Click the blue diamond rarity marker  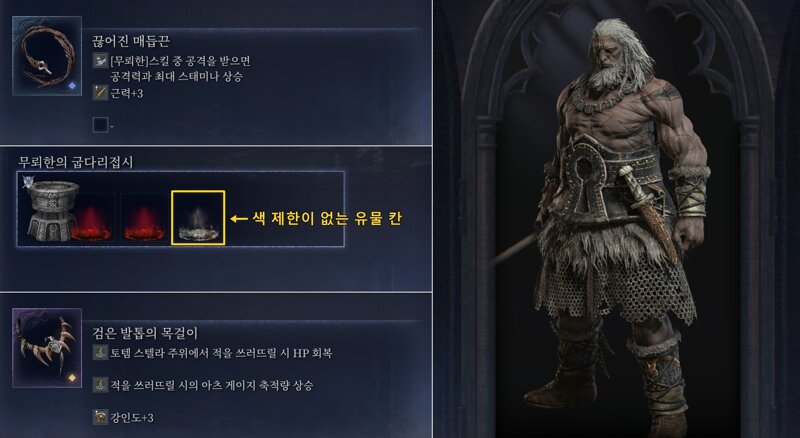[x=72, y=86]
